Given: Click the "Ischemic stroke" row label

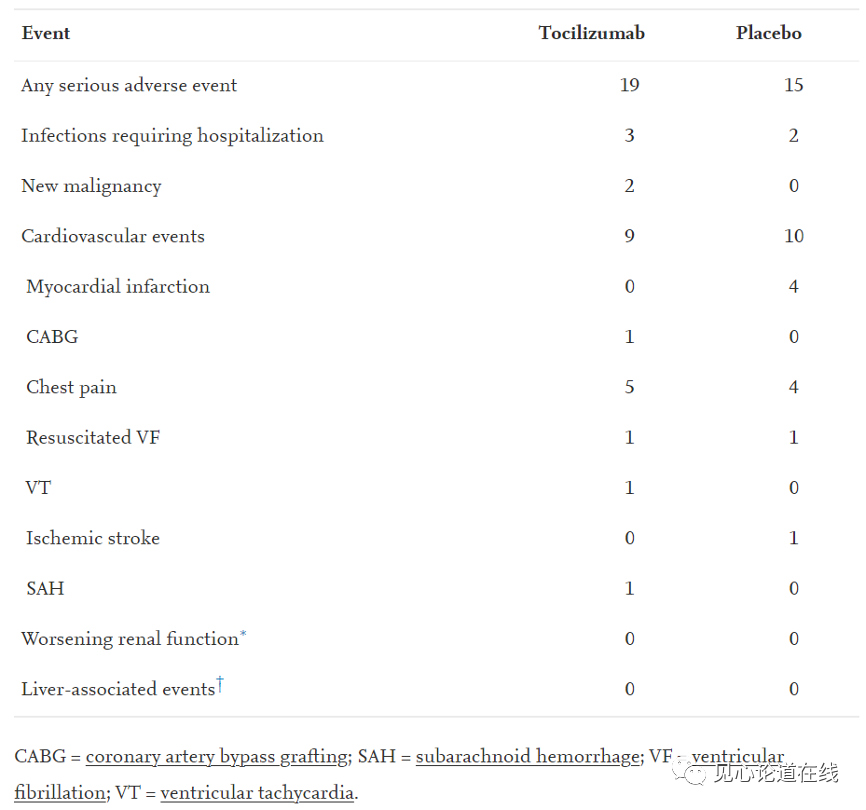Looking at the screenshot, I should pyautogui.click(x=93, y=538).
